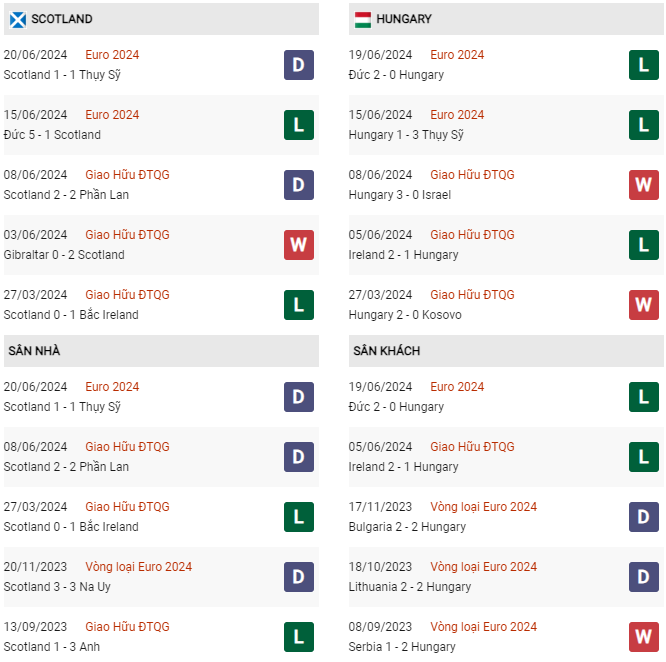The image size is (666, 662).
Task: Open the Euro 2024 link dated 15/06/2024 under Scotland
Action: click(x=112, y=115)
